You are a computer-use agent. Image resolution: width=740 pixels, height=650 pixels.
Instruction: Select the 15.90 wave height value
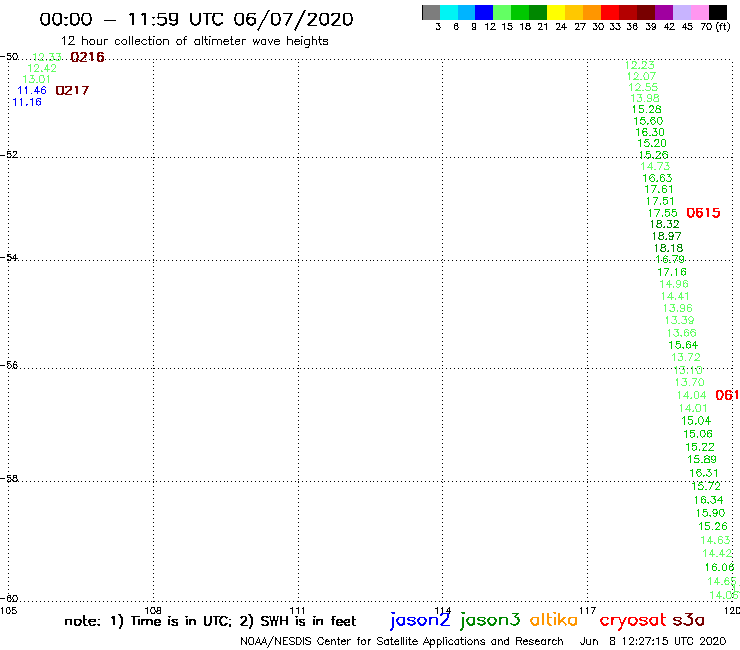coord(710,513)
